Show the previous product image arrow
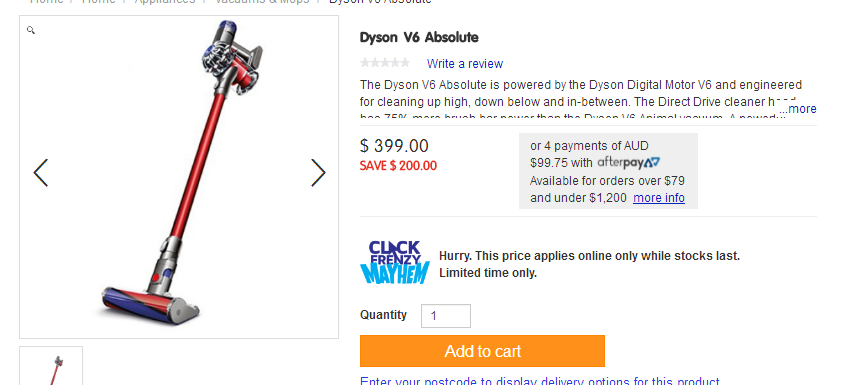 pyautogui.click(x=41, y=173)
